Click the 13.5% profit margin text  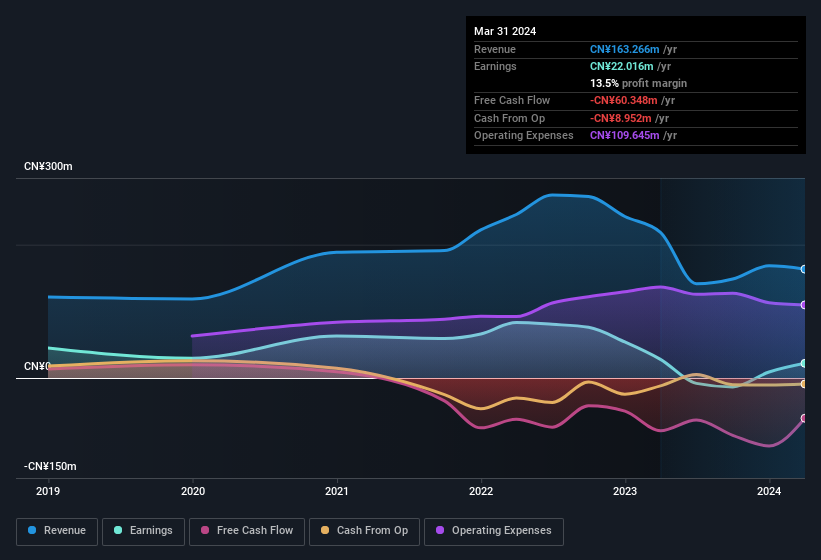638,83
